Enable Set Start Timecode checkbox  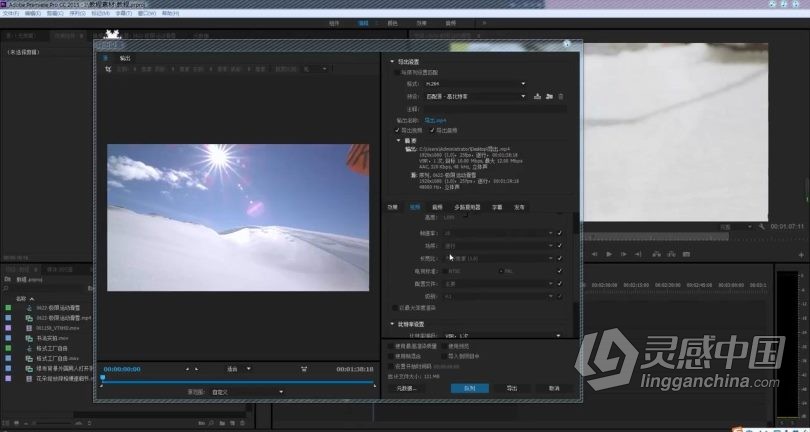pos(391,366)
